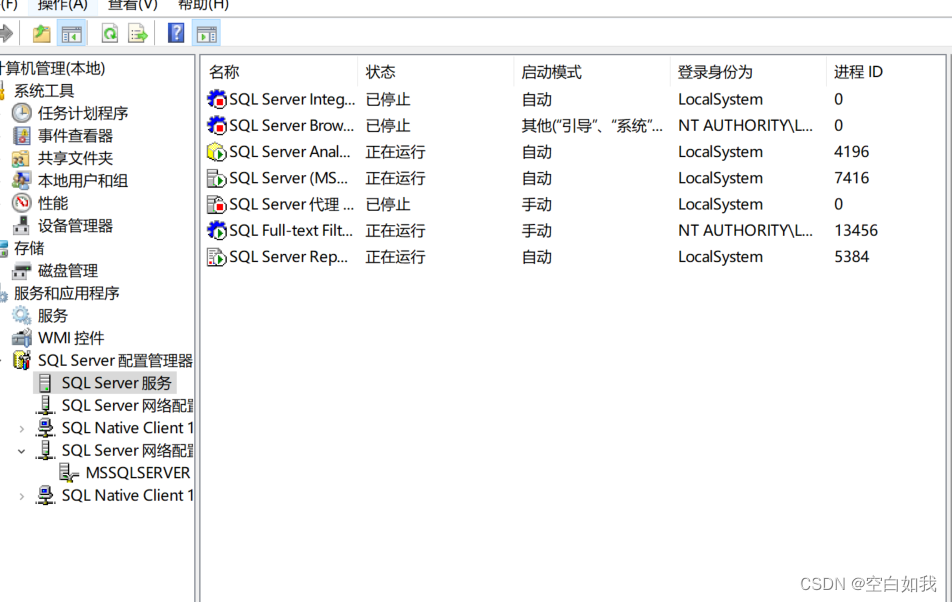Select the SQL Server Brow... service icon
This screenshot has width=952, height=602.
217,126
